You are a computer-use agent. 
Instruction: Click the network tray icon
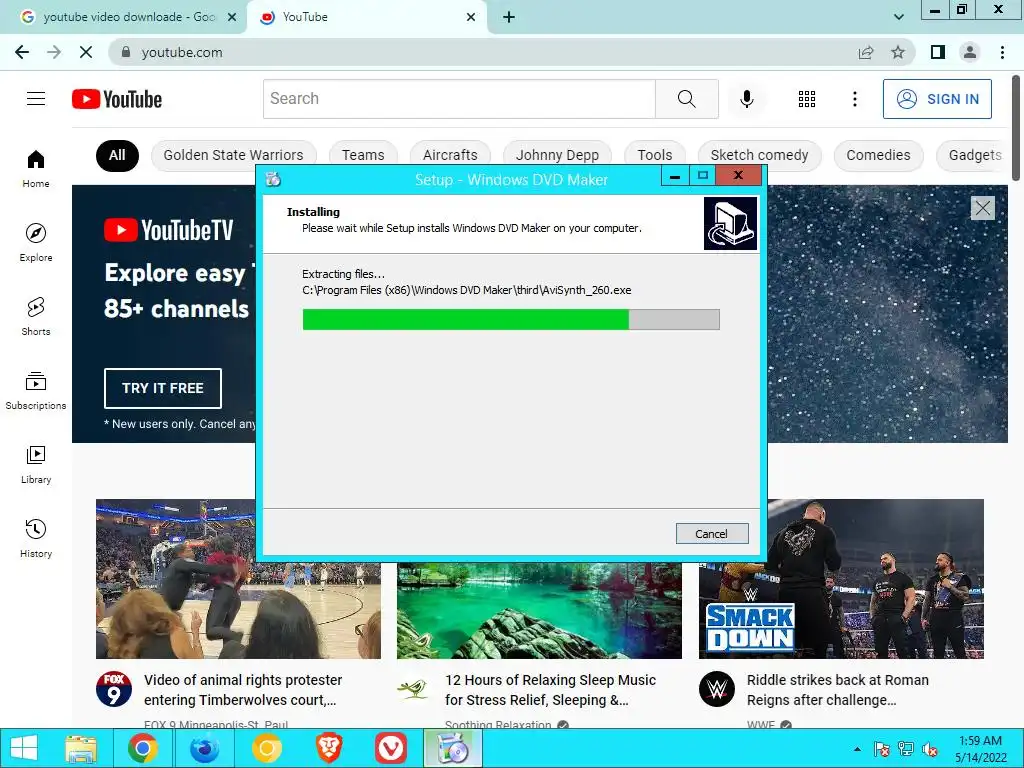point(906,749)
